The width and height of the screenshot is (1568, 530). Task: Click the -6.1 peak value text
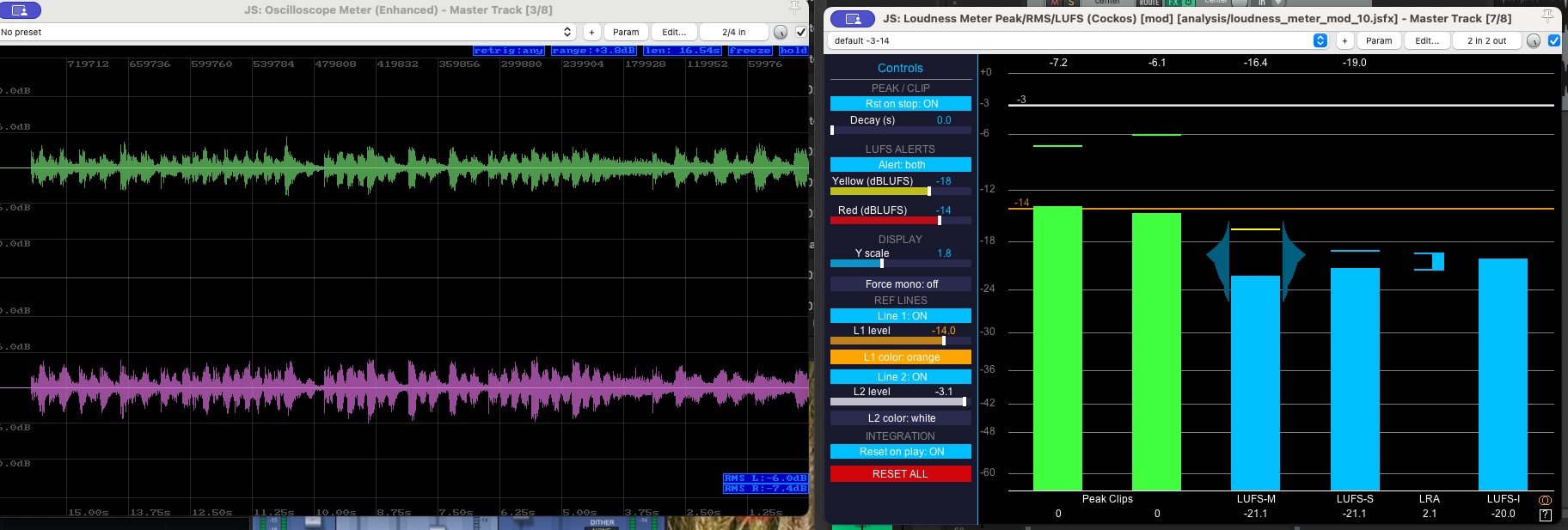point(1157,63)
